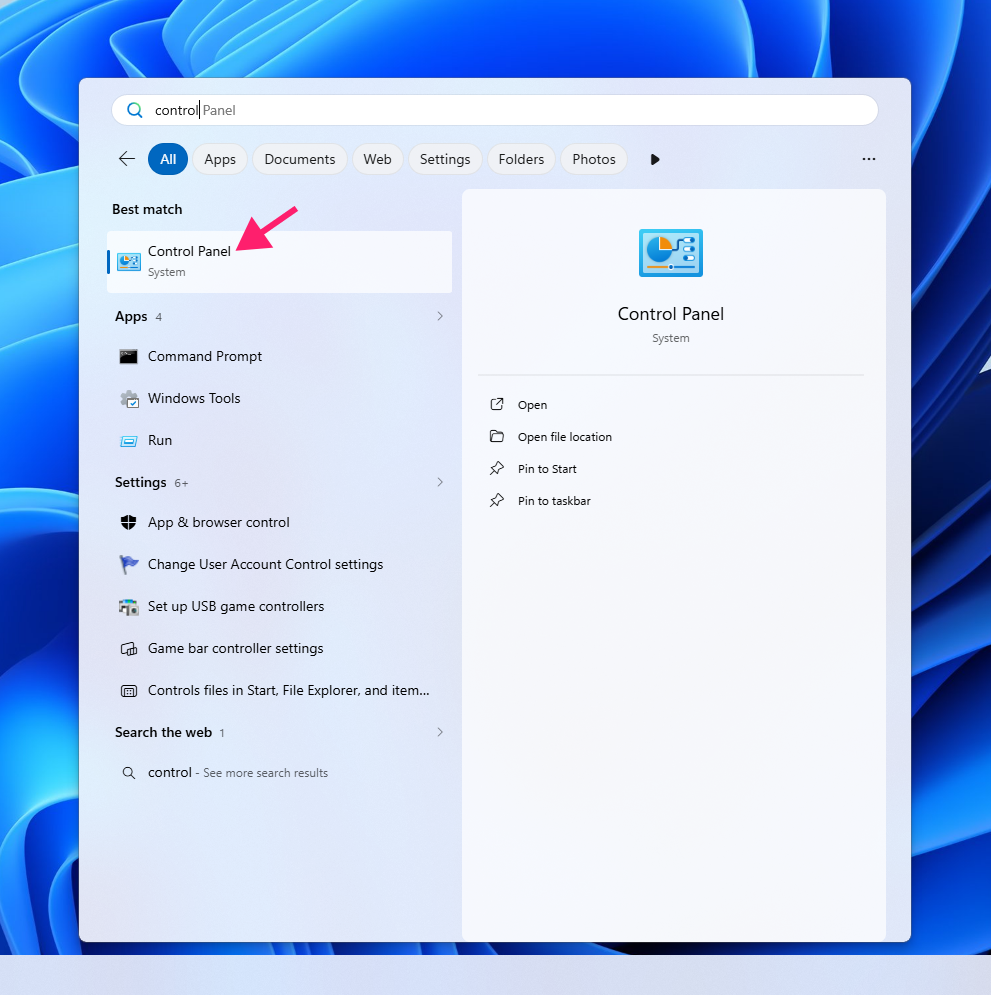Click the Settings section heading

[140, 482]
